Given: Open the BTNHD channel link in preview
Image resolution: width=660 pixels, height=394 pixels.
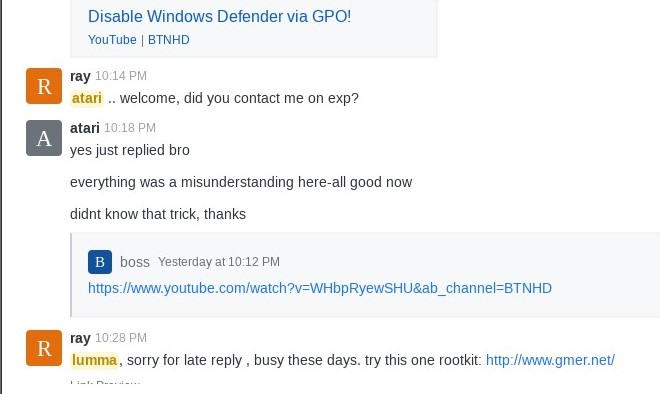Looking at the screenshot, I should pyautogui.click(x=168, y=40).
